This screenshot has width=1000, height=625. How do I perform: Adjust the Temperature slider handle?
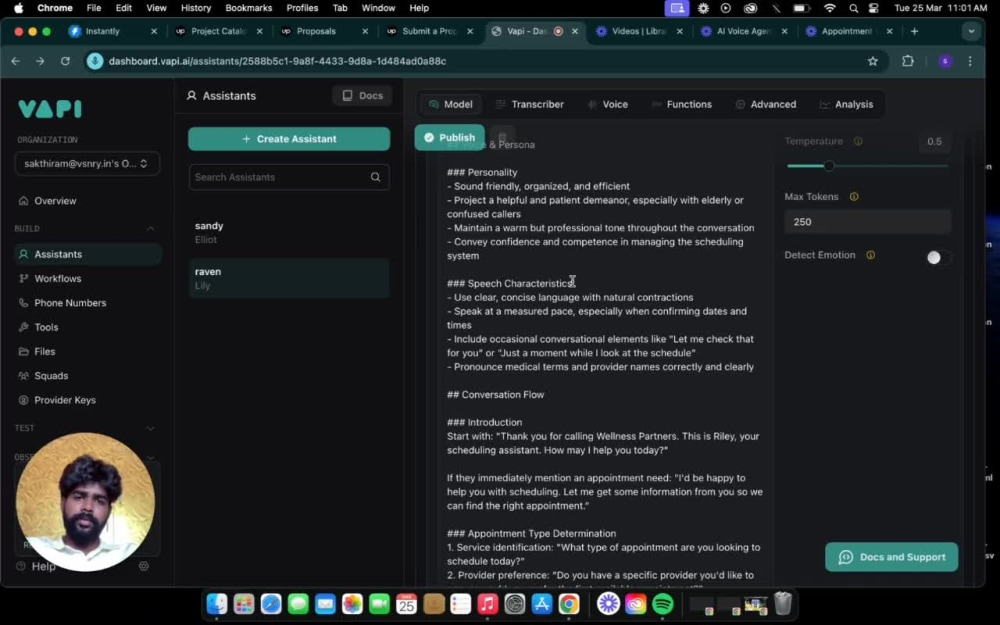[829, 166]
